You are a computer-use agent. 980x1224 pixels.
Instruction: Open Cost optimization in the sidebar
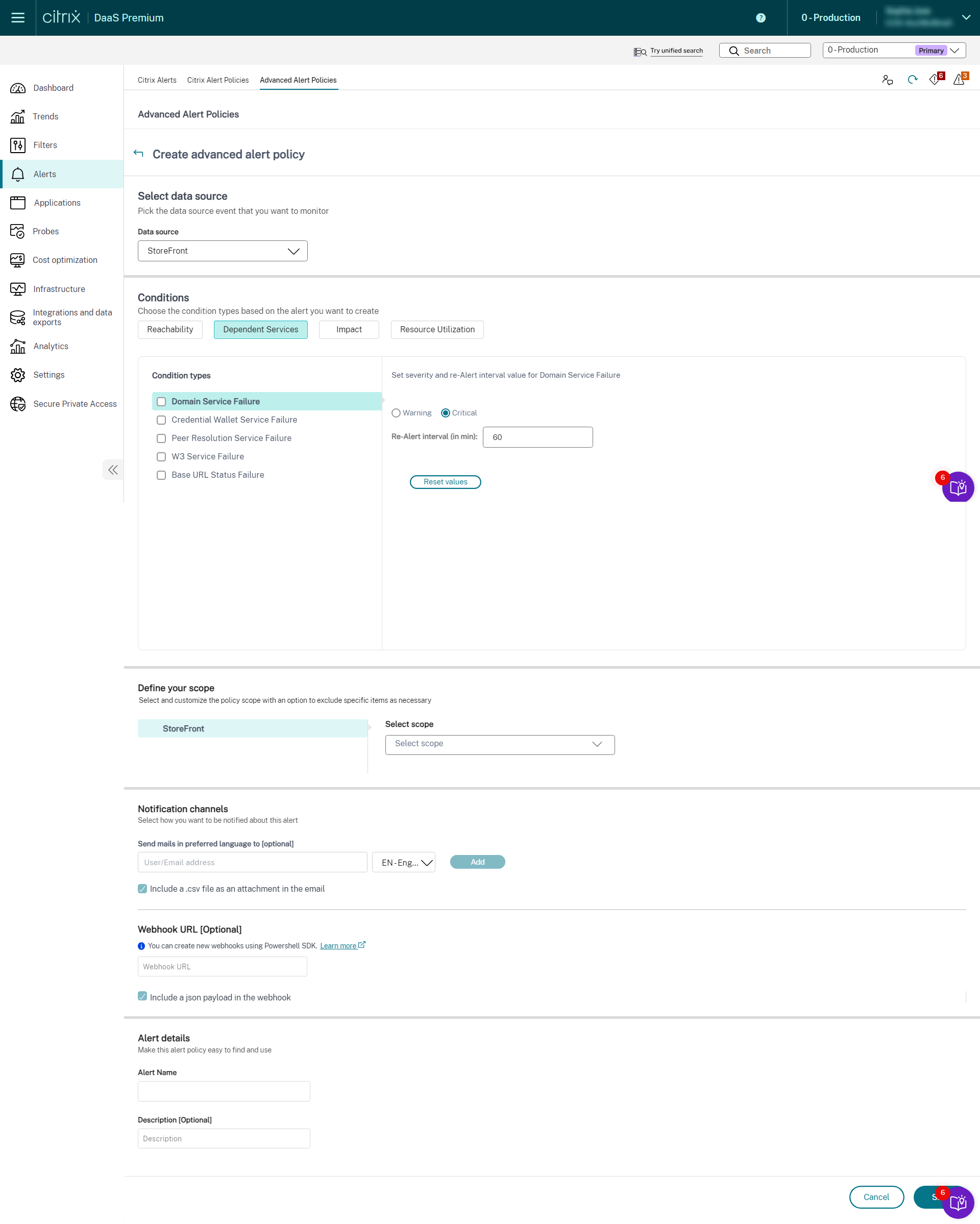pyautogui.click(x=65, y=260)
